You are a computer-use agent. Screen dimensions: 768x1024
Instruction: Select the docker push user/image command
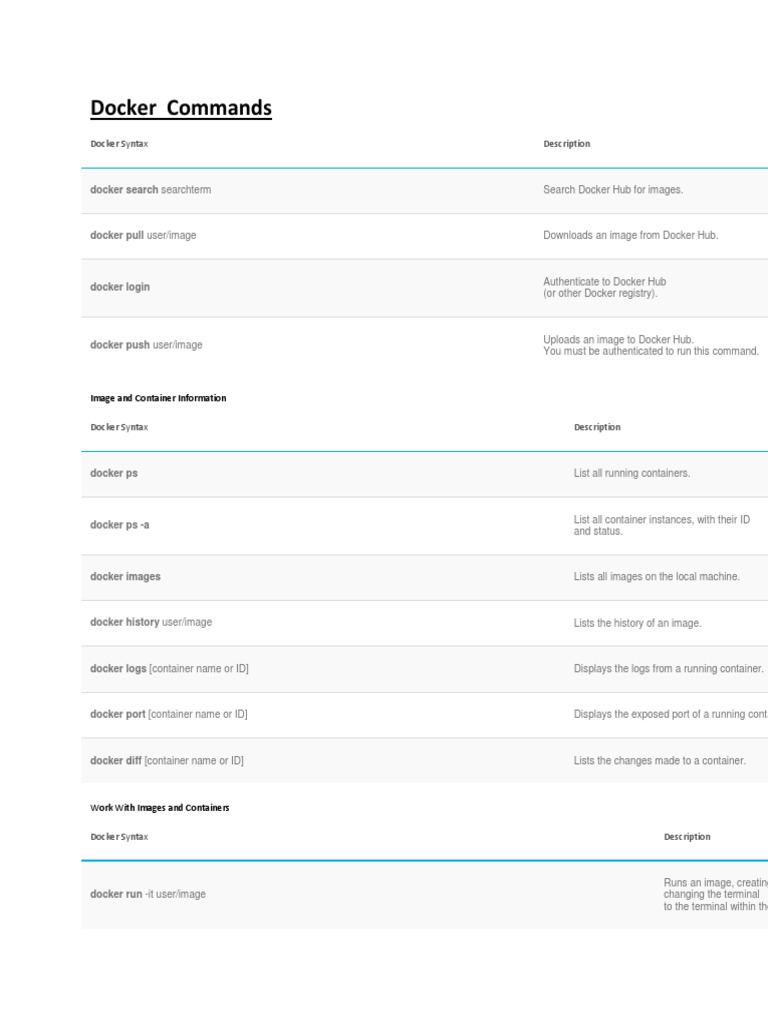[146, 345]
